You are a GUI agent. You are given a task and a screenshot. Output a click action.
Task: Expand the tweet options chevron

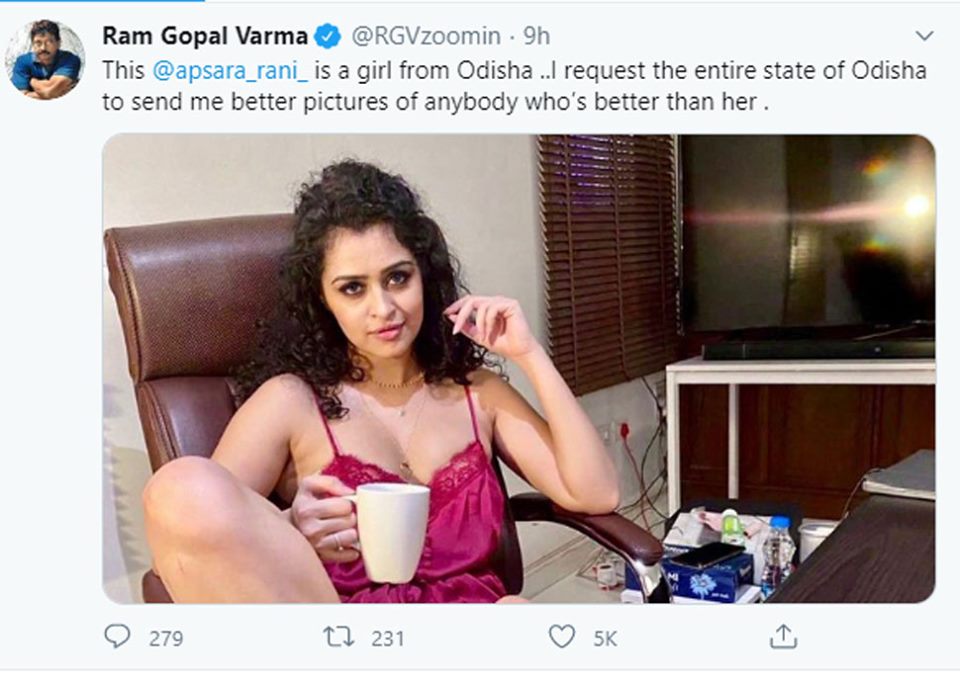point(924,36)
